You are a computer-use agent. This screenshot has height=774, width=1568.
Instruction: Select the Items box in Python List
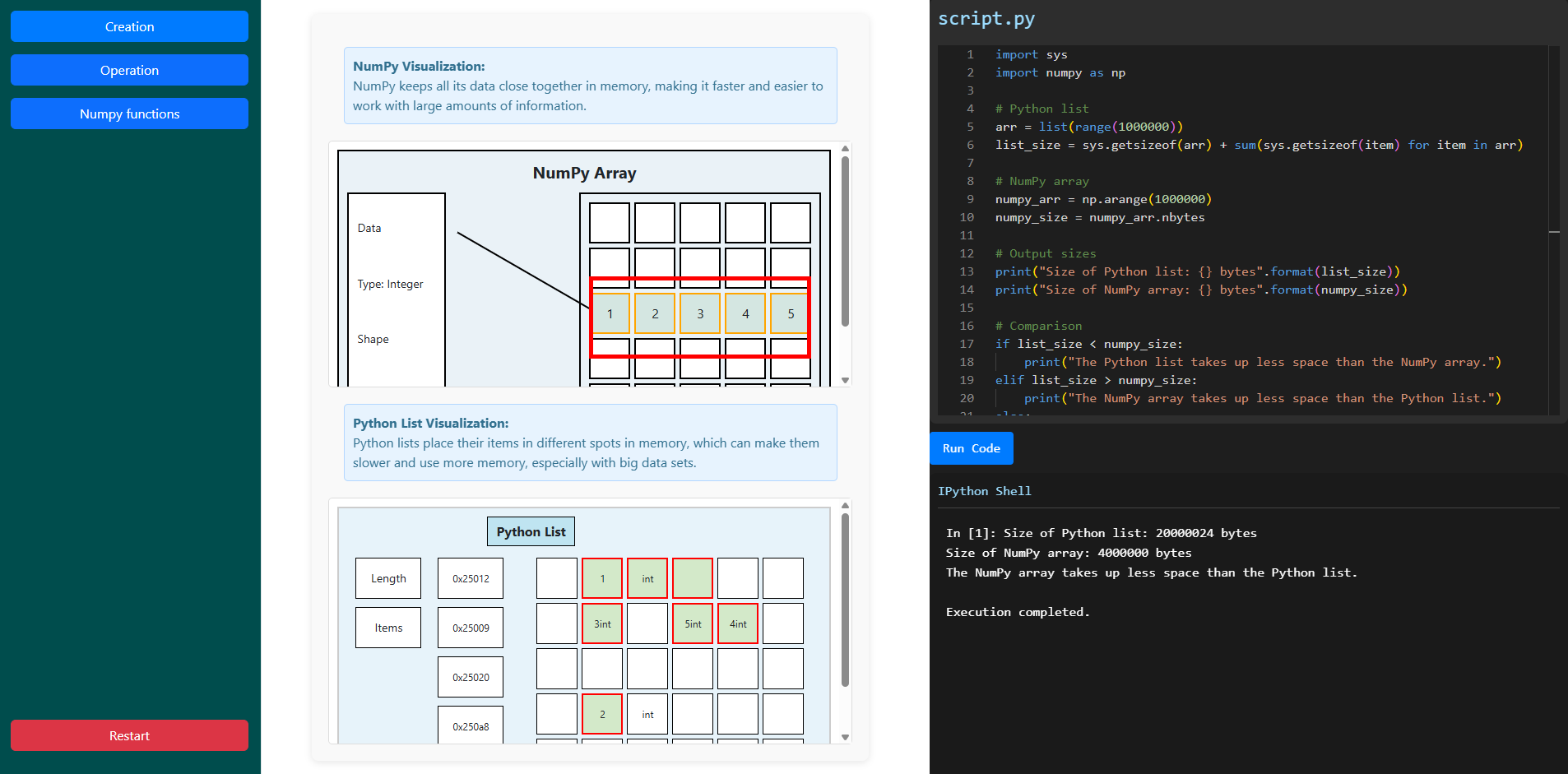click(x=388, y=628)
